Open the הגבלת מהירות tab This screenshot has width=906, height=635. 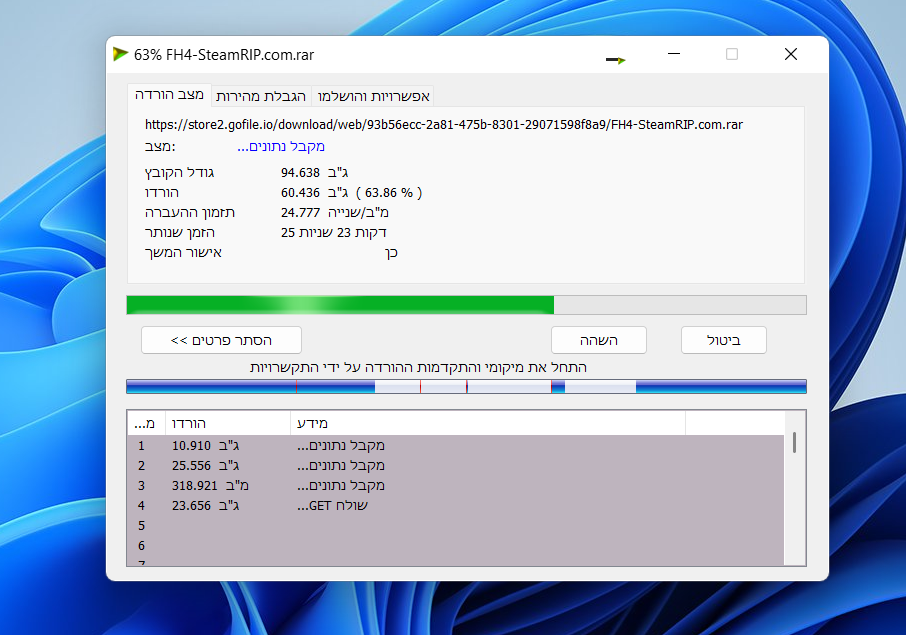pos(261,96)
